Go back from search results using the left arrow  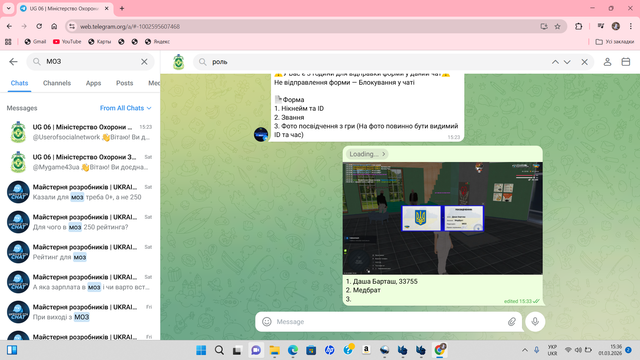pyautogui.click(x=13, y=62)
